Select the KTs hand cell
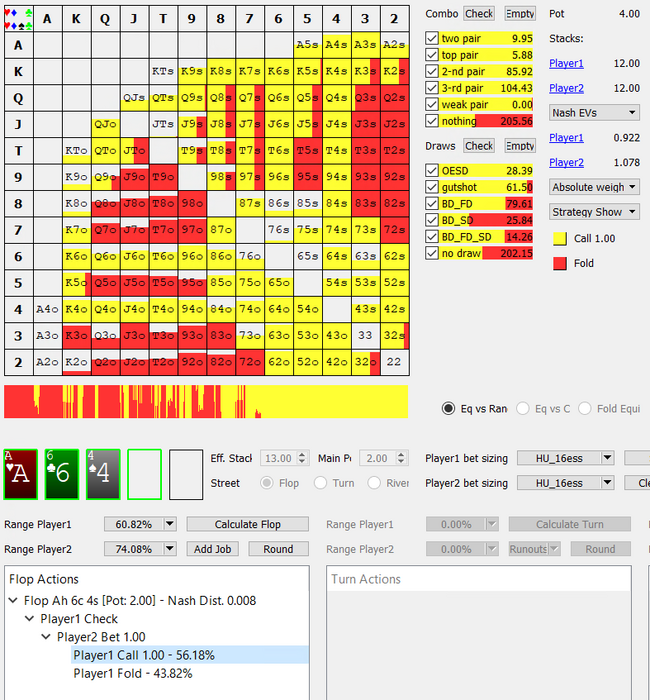The height and width of the screenshot is (700, 650). click(163, 71)
